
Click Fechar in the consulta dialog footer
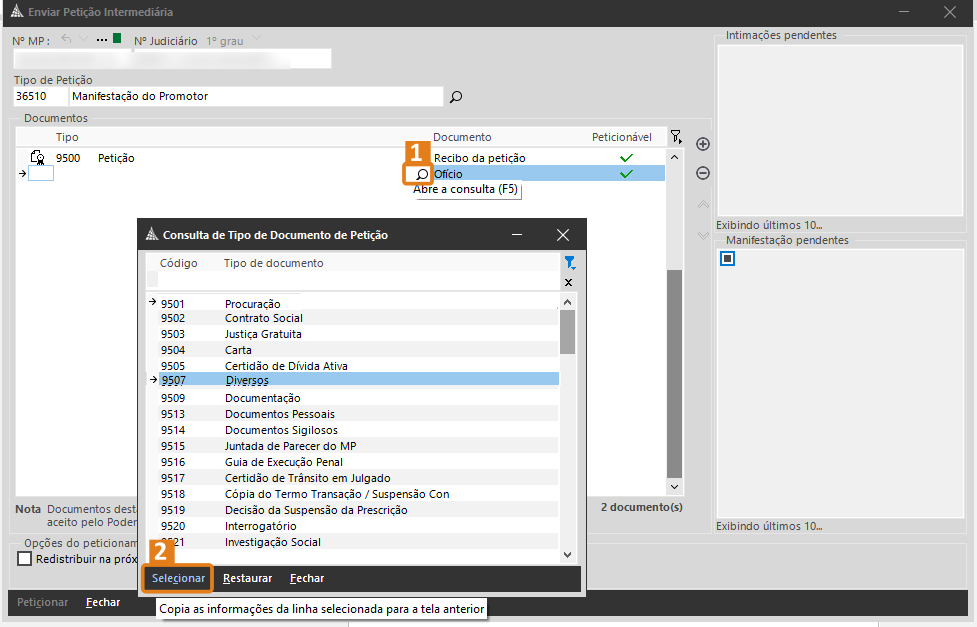[x=306, y=578]
